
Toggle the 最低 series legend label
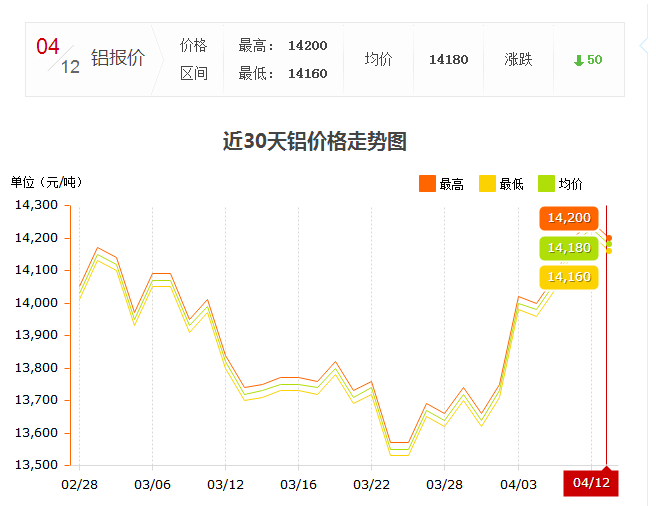tap(512, 184)
